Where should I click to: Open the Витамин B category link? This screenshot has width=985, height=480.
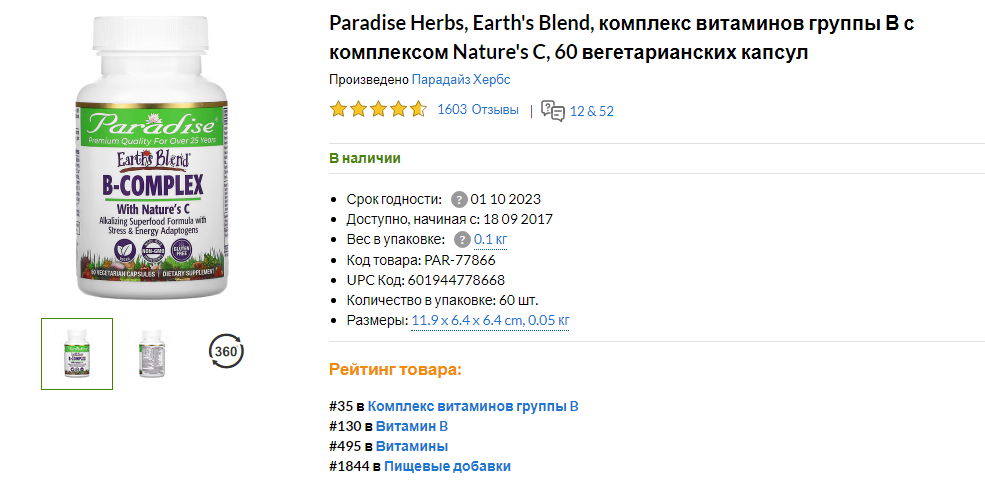click(412, 426)
